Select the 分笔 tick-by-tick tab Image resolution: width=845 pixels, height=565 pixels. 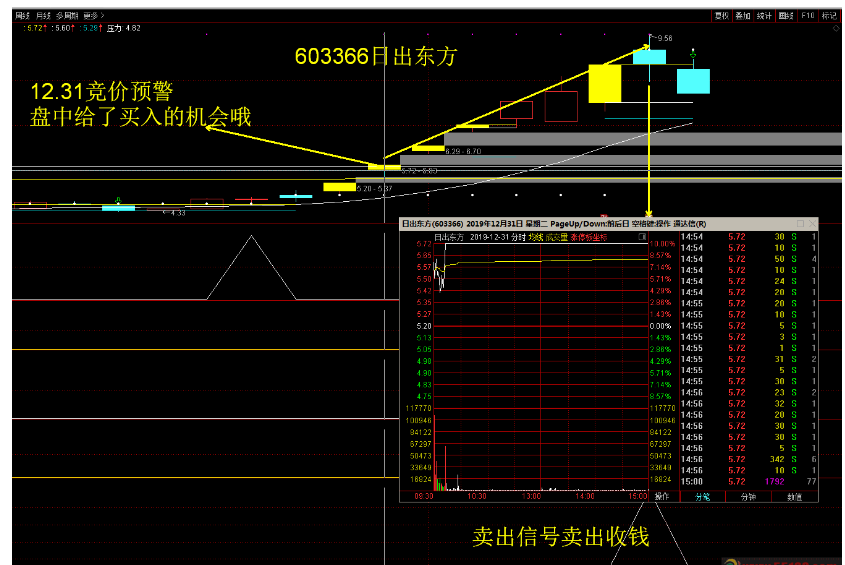(702, 496)
